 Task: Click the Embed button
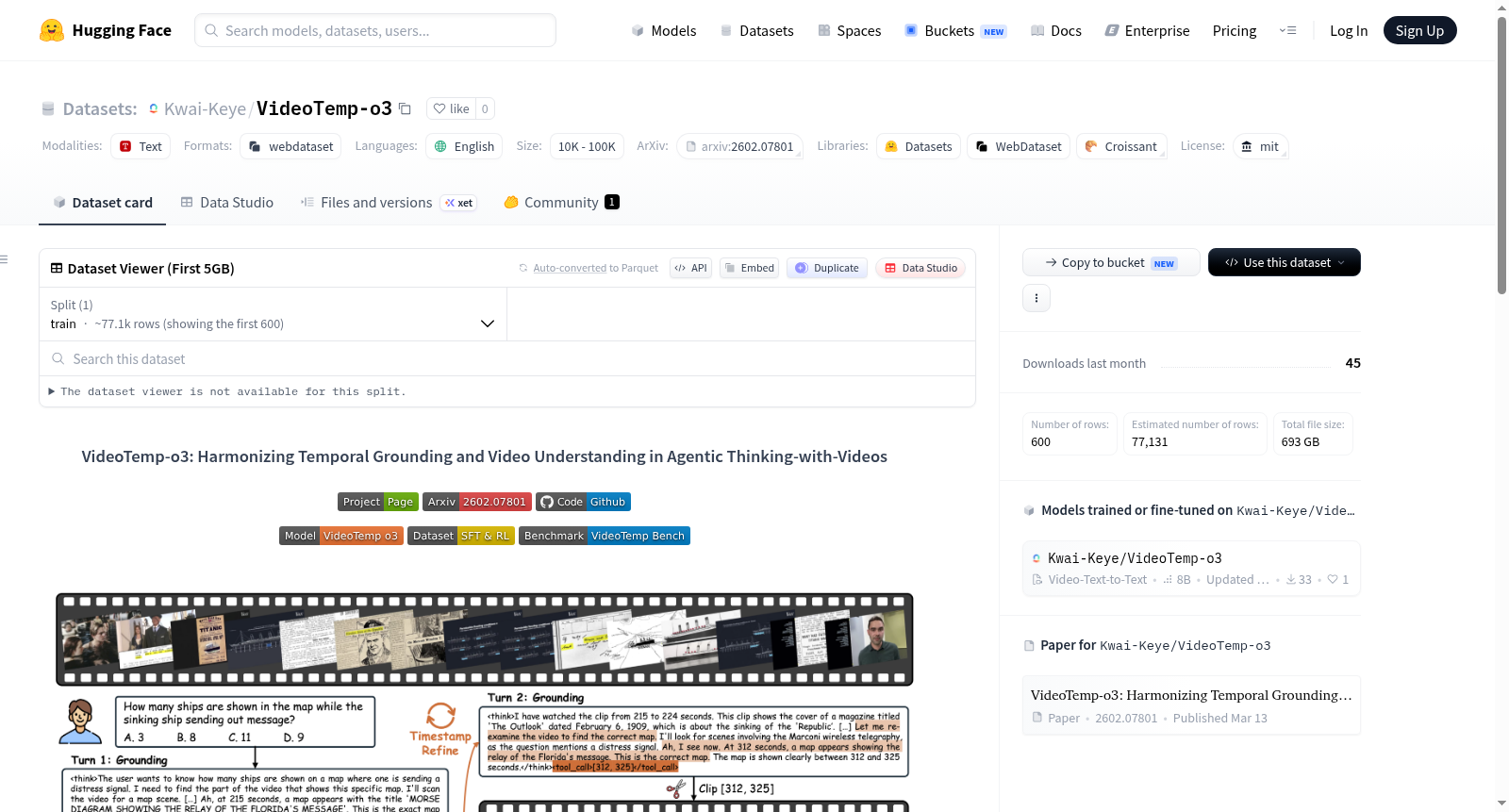(749, 268)
